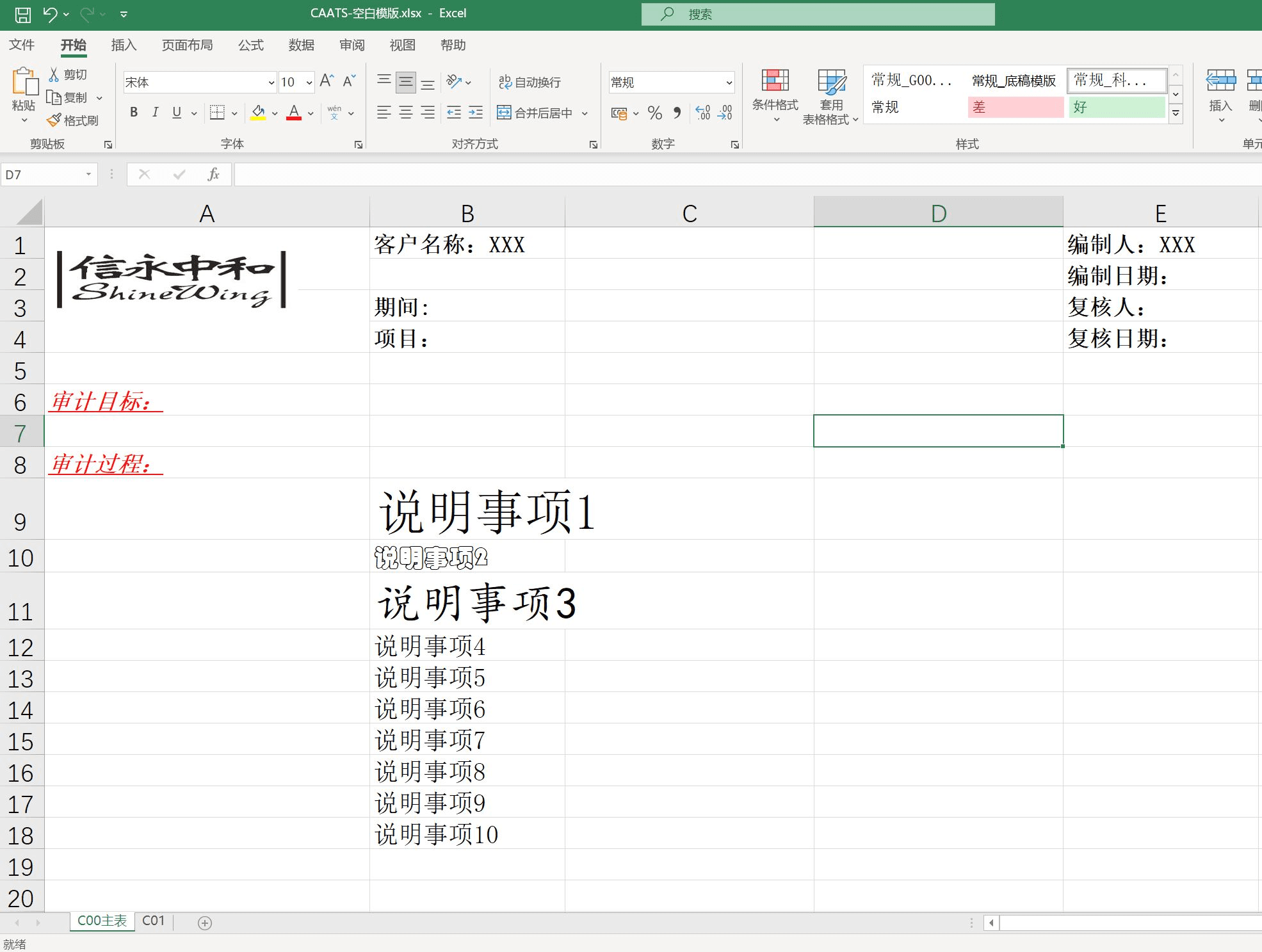Click the comma style icon
Screen dimensions: 1262x952
point(677,113)
